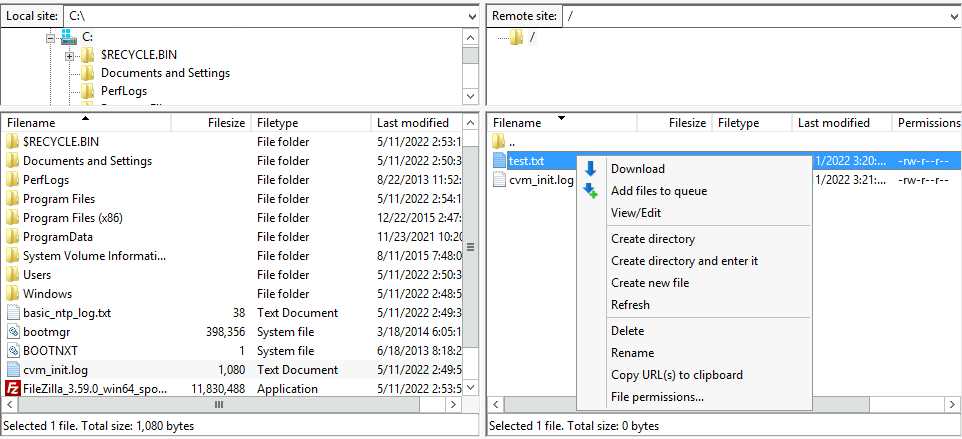Click the Program Files folder icon
This screenshot has height=439, width=962.
(x=13, y=199)
